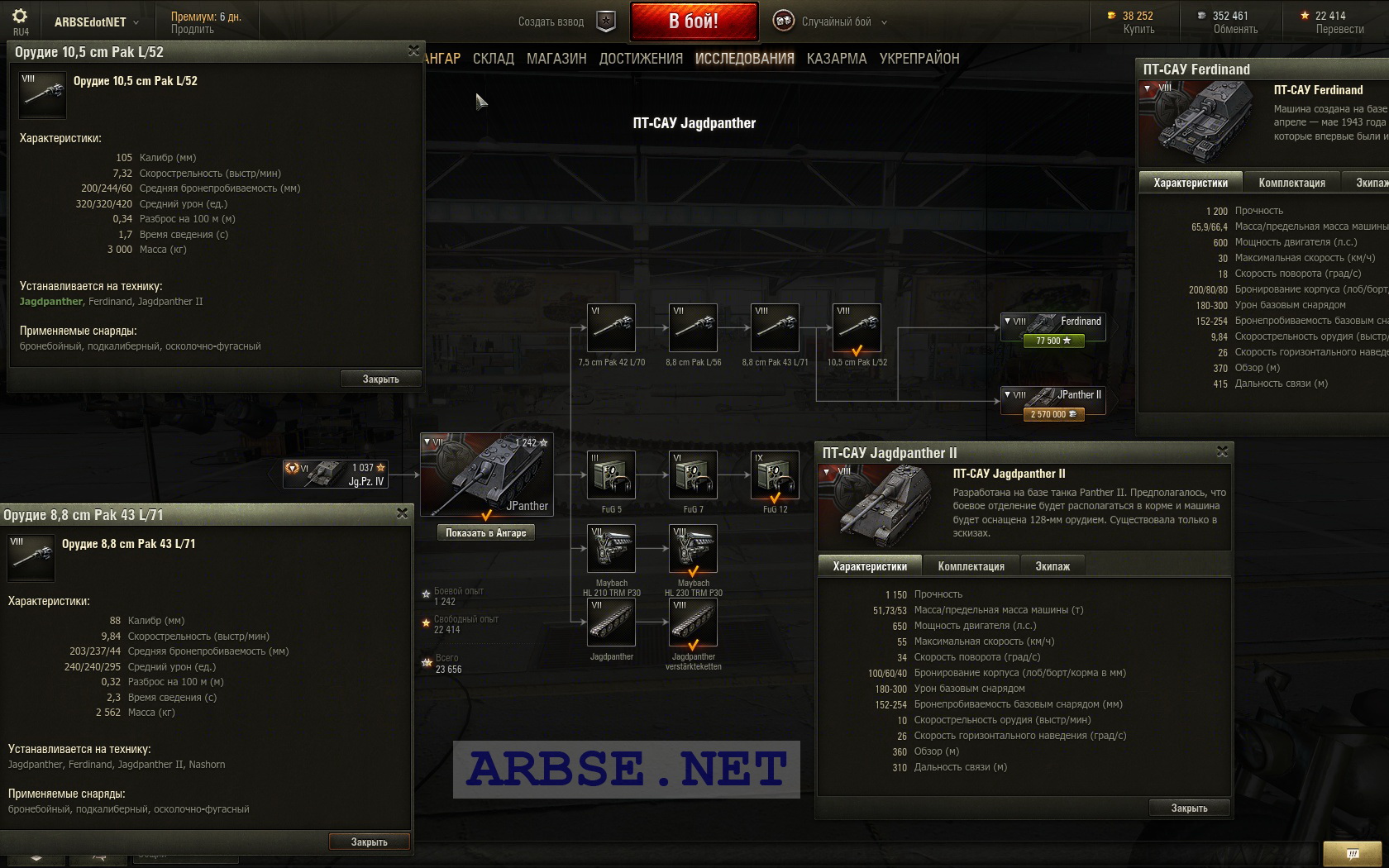This screenshot has width=1389, height=868.
Task: Select Jagdpanther verstärkteketten tracks module
Action: (x=693, y=622)
